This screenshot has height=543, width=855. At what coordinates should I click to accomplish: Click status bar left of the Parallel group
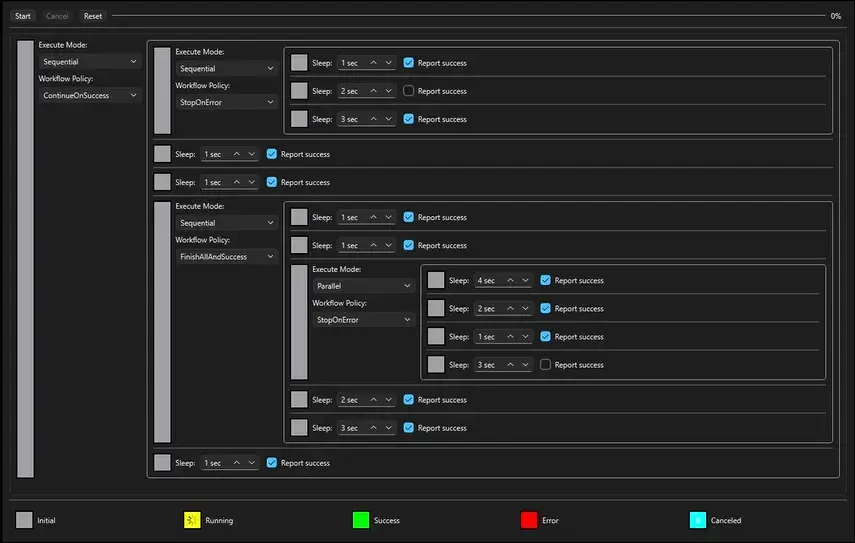299,322
